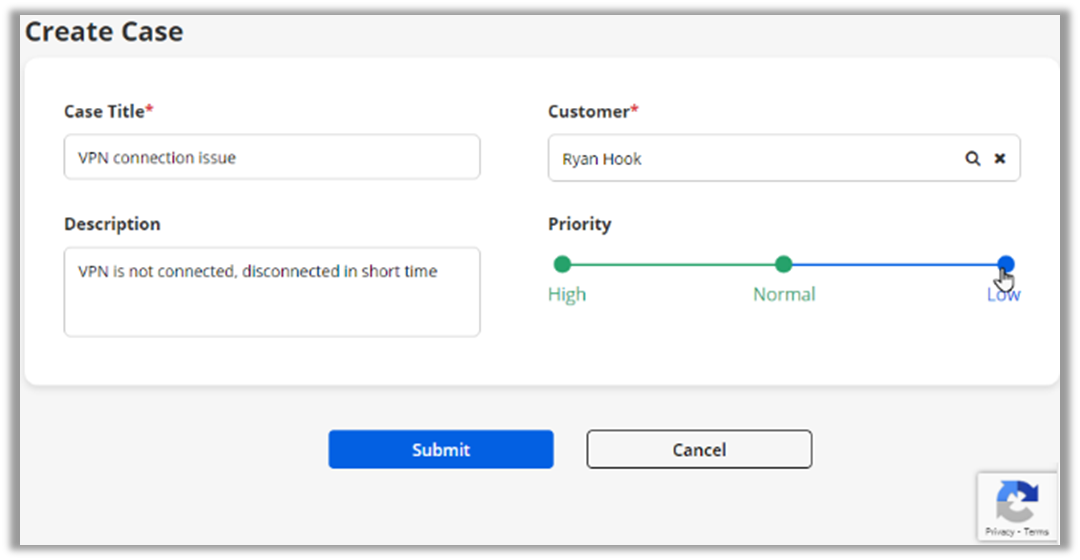Click the reCAPTCHA logo badge
The image size is (1080, 560).
[x=1016, y=501]
